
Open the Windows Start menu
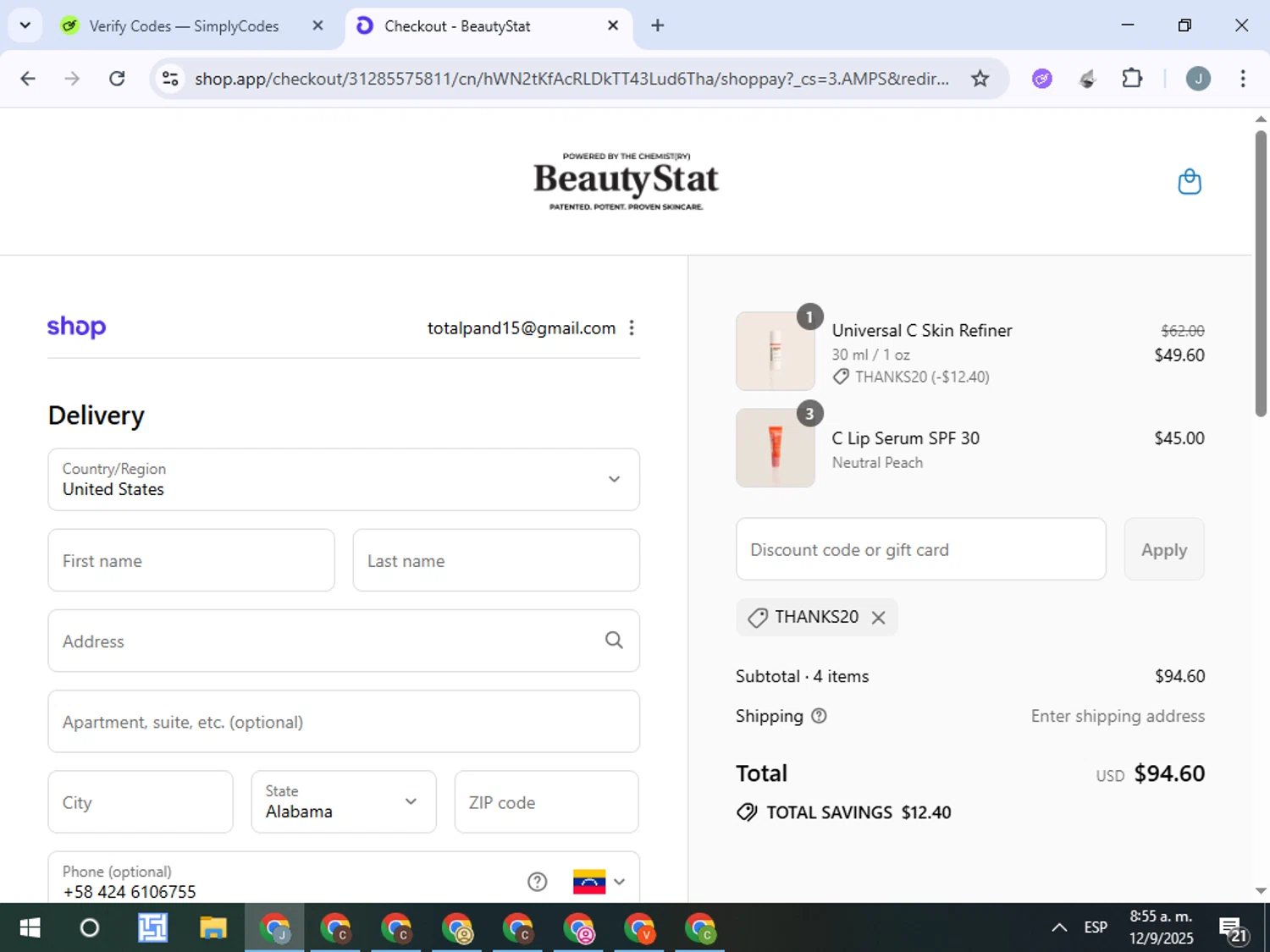click(x=30, y=928)
